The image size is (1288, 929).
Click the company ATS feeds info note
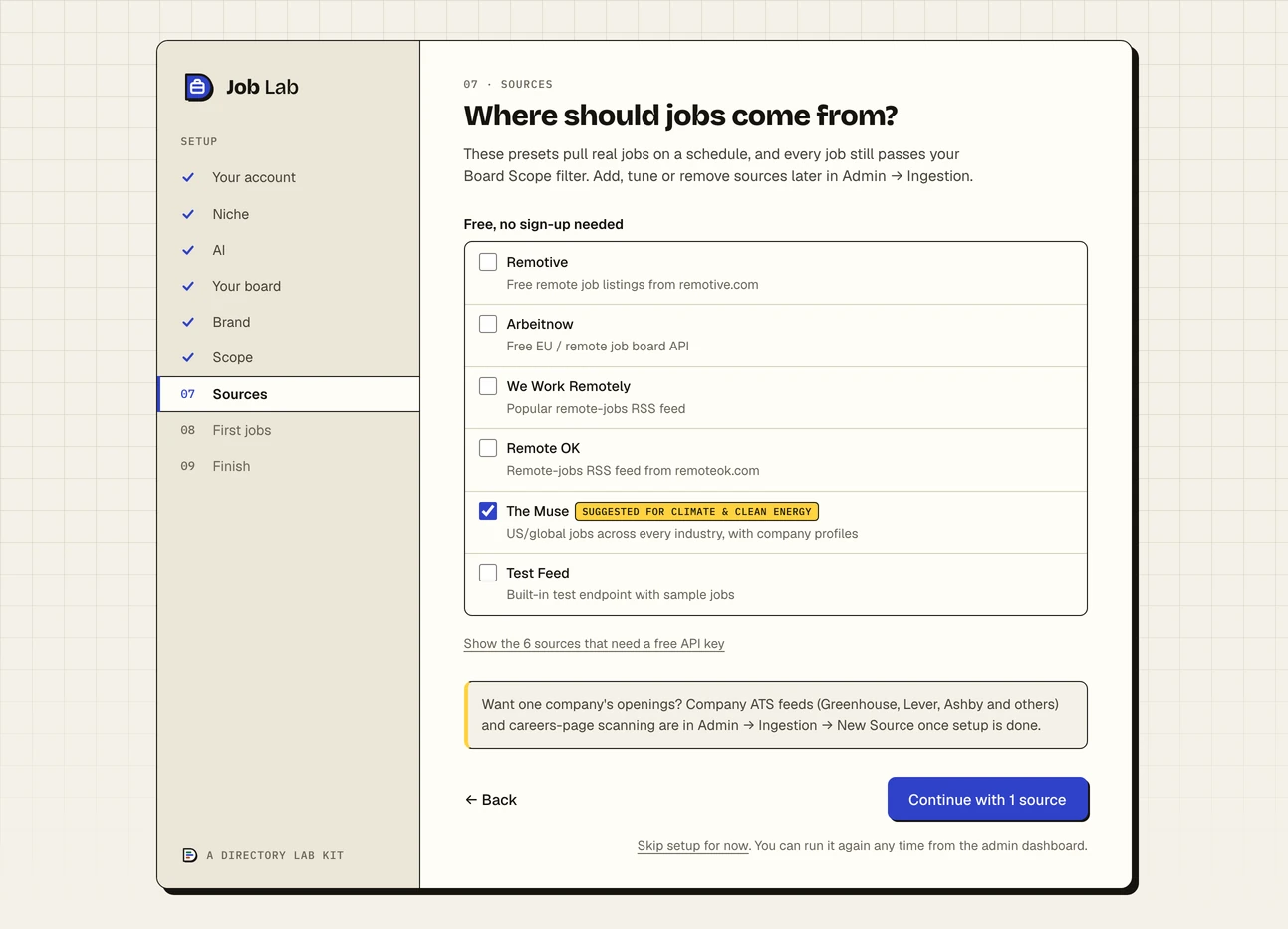(775, 715)
